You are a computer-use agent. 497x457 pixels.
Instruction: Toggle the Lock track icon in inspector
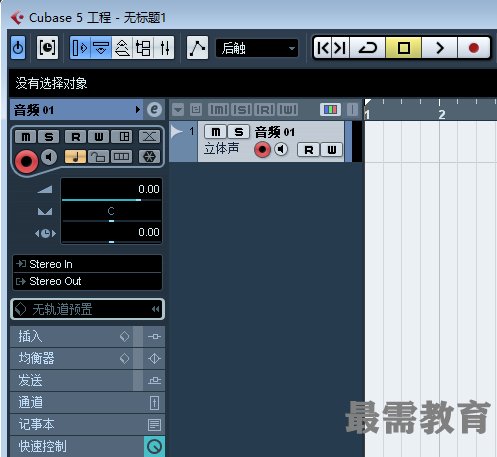pyautogui.click(x=98, y=157)
